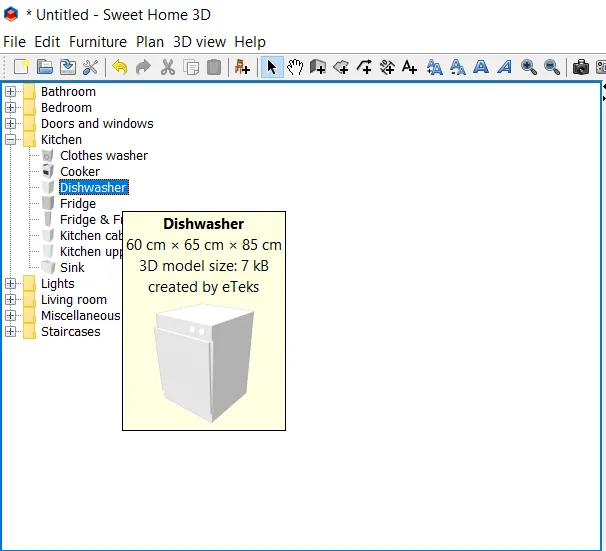
Task: Click the Cut scissors icon
Action: click(168, 67)
